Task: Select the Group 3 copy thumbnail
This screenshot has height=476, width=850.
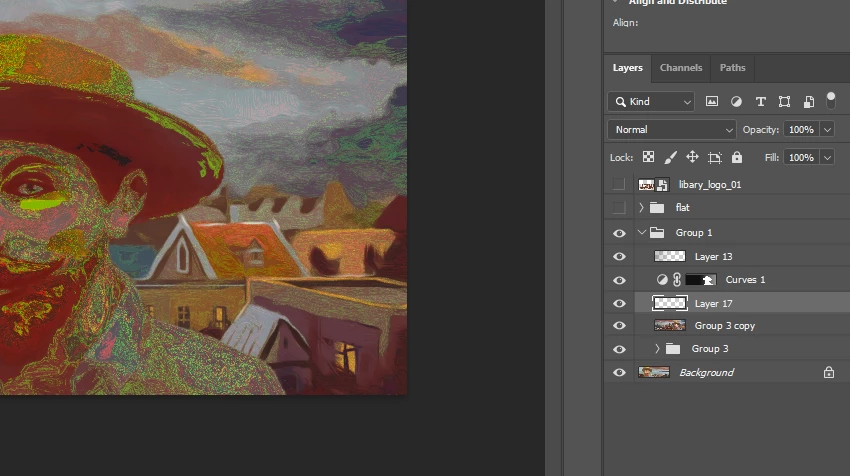Action: click(x=670, y=325)
